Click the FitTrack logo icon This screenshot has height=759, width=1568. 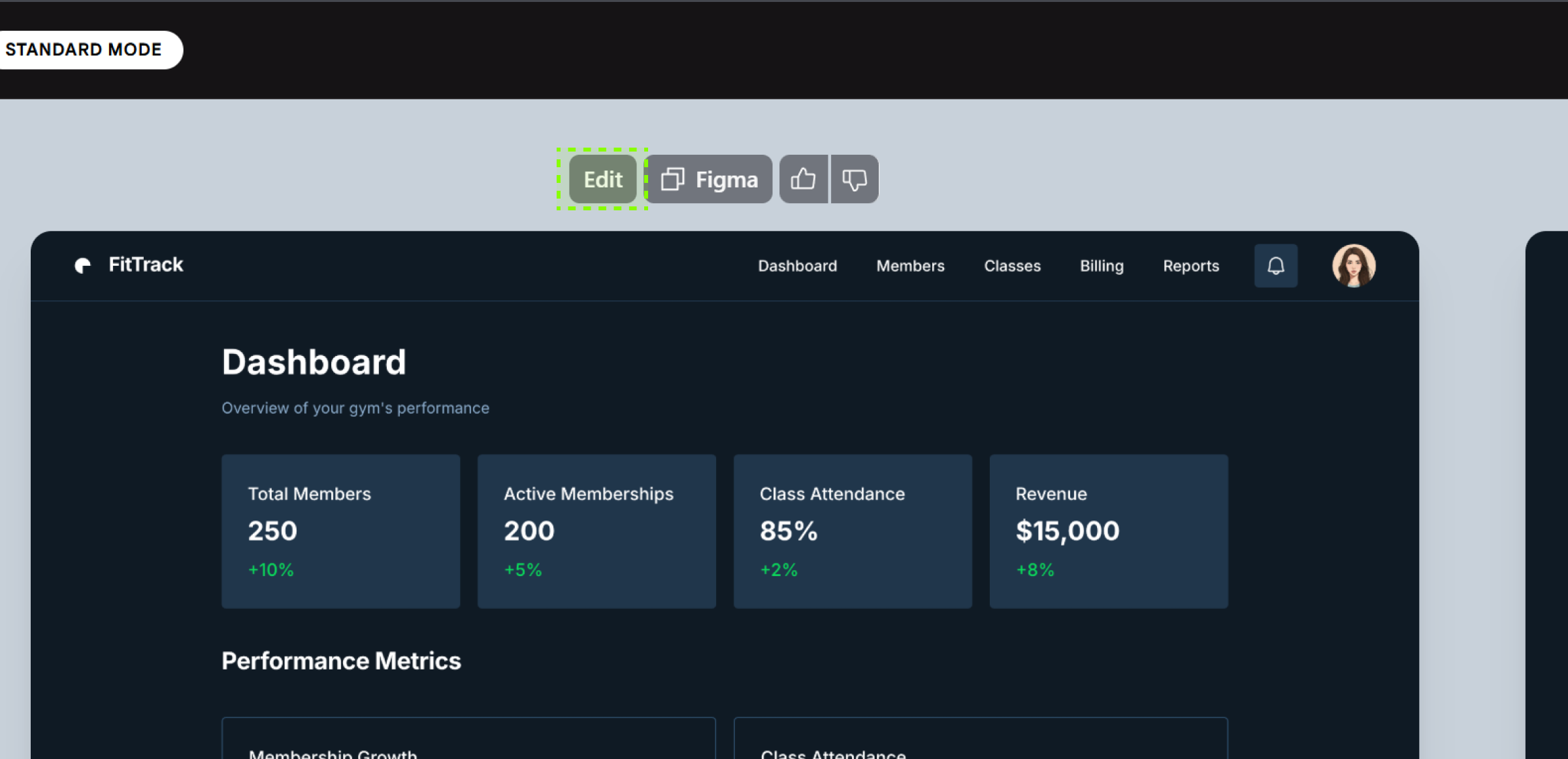[83, 265]
